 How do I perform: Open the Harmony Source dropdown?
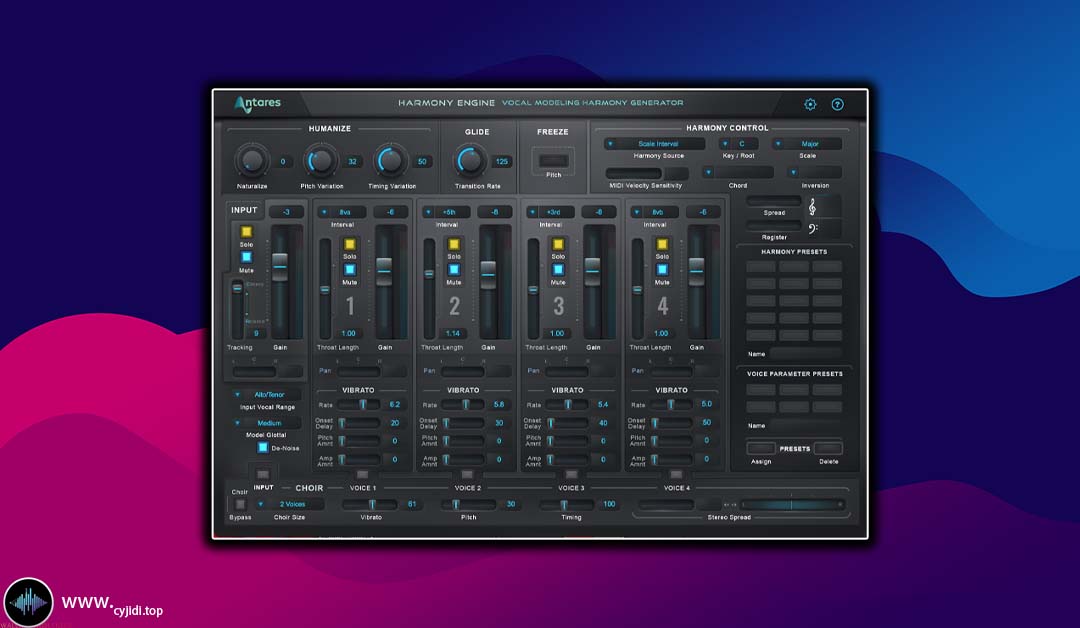(654, 144)
